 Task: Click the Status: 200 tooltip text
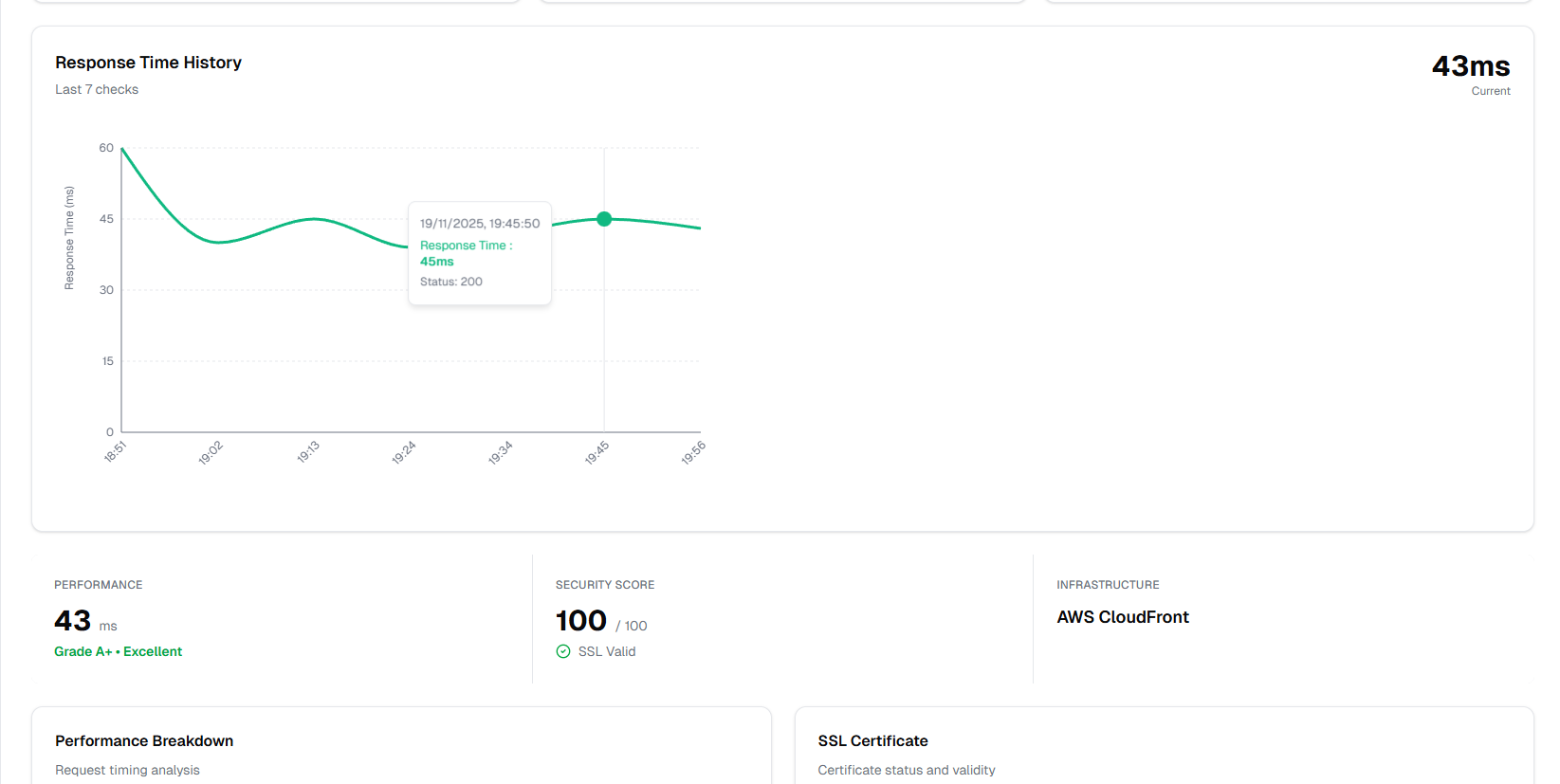coord(451,282)
